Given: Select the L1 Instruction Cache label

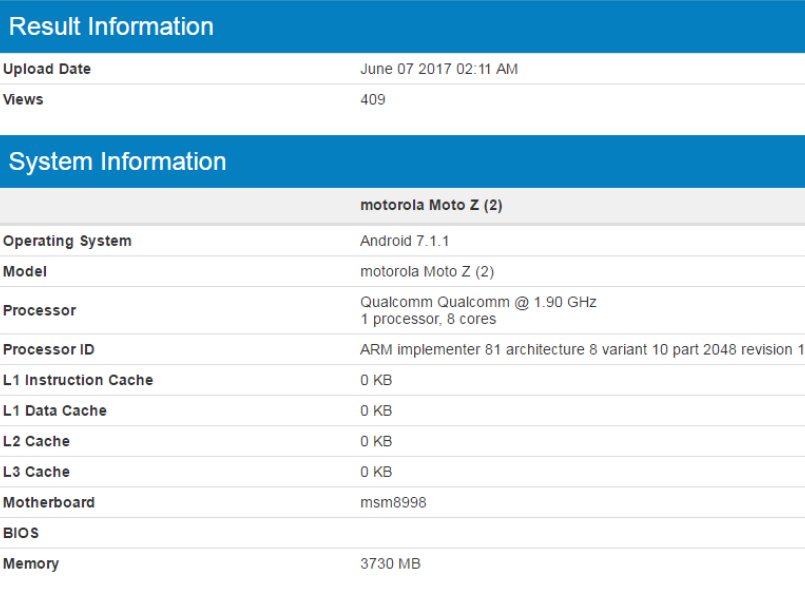Looking at the screenshot, I should (78, 380).
